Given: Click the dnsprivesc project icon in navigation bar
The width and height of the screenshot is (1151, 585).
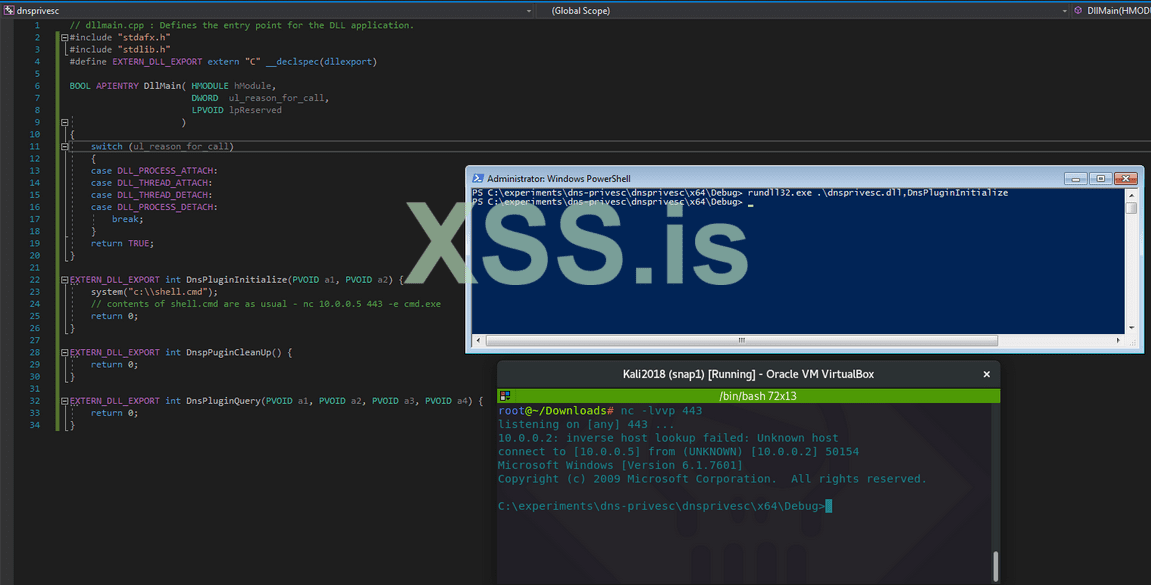Looking at the screenshot, I should coord(9,11).
